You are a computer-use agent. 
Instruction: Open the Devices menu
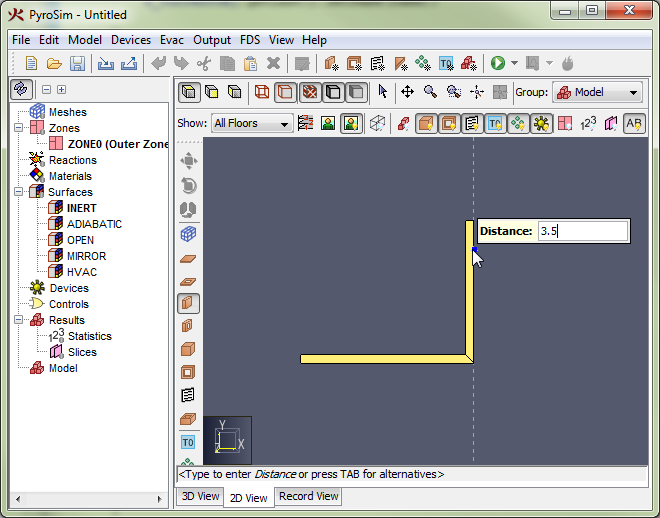(x=131, y=40)
